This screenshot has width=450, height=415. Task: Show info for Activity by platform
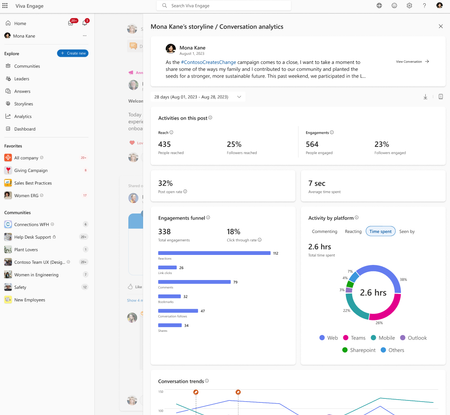pyautogui.click(x=357, y=217)
